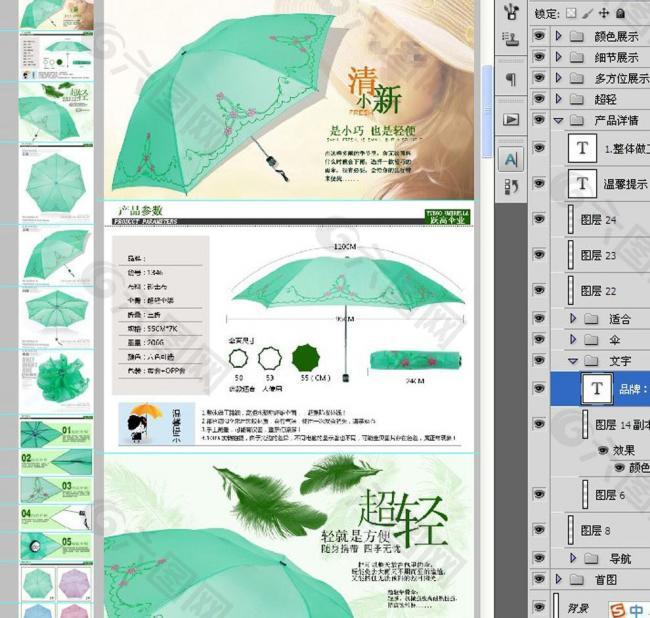This screenshot has width=650, height=618.
Task: Click the open eight-rib umbrella top-view thumbnail
Action: point(56,184)
